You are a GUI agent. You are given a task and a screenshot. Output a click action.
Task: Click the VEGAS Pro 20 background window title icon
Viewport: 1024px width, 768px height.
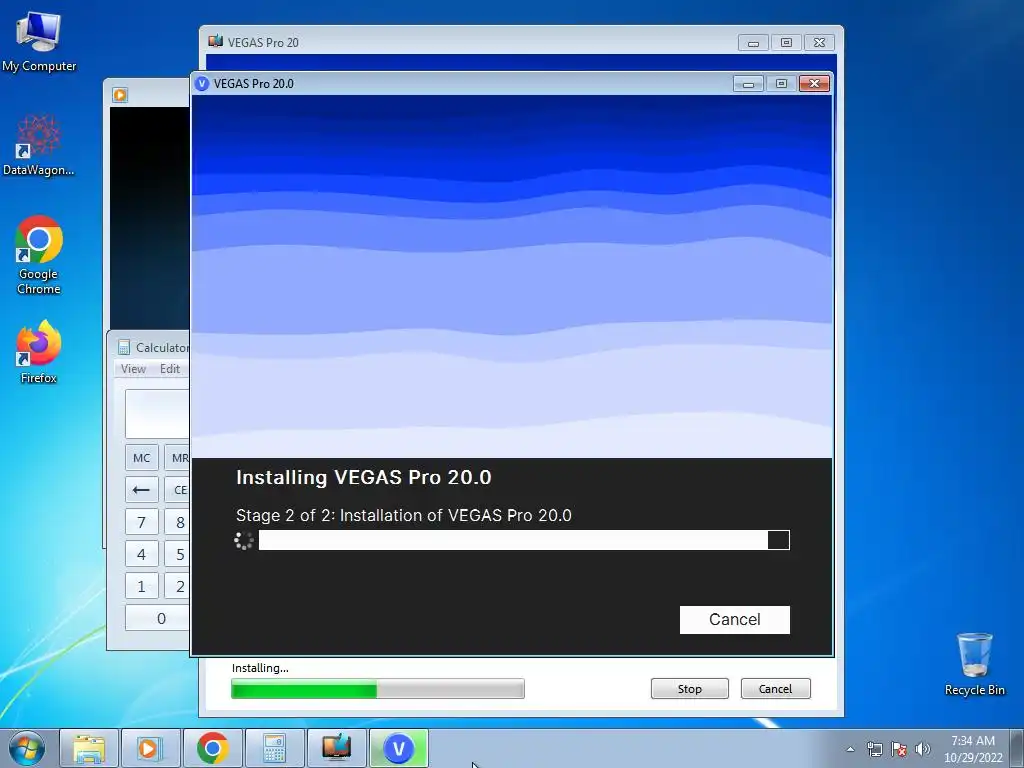click(216, 42)
